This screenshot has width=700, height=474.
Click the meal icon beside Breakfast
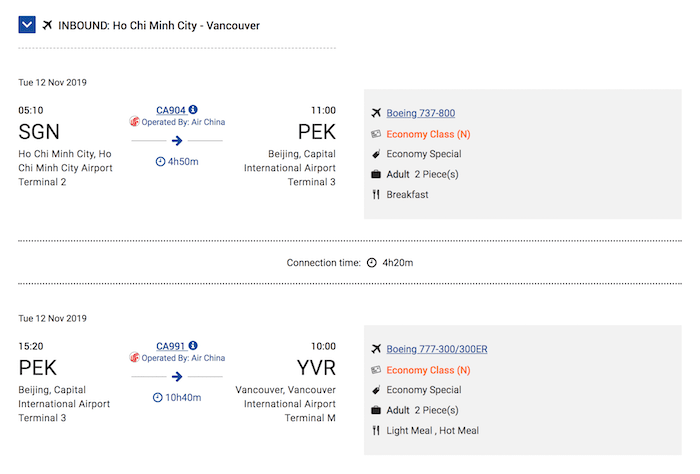coord(376,195)
